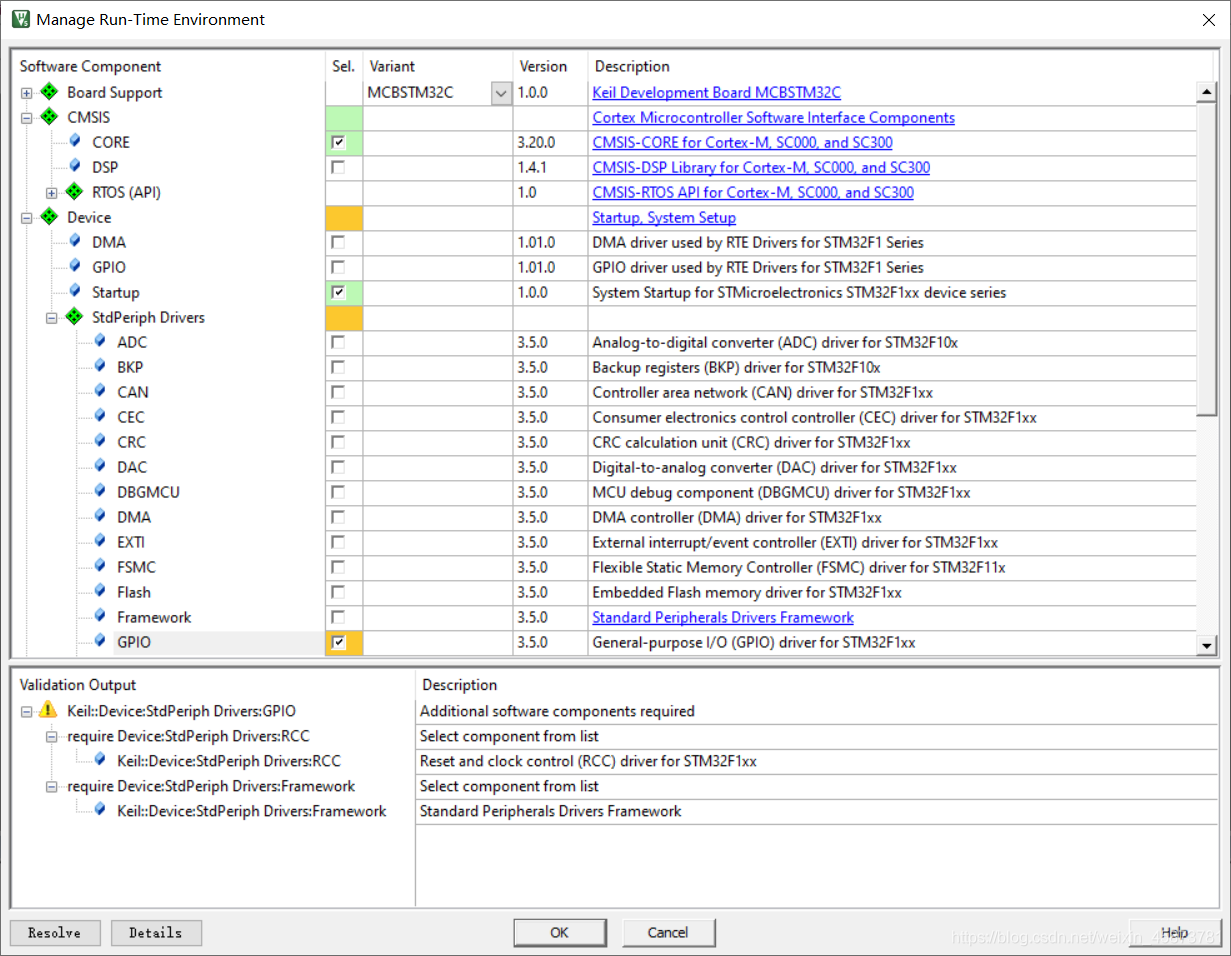Open the MCBSTM32C variant dropdown
Image resolution: width=1231 pixels, height=956 pixels.
(x=501, y=93)
